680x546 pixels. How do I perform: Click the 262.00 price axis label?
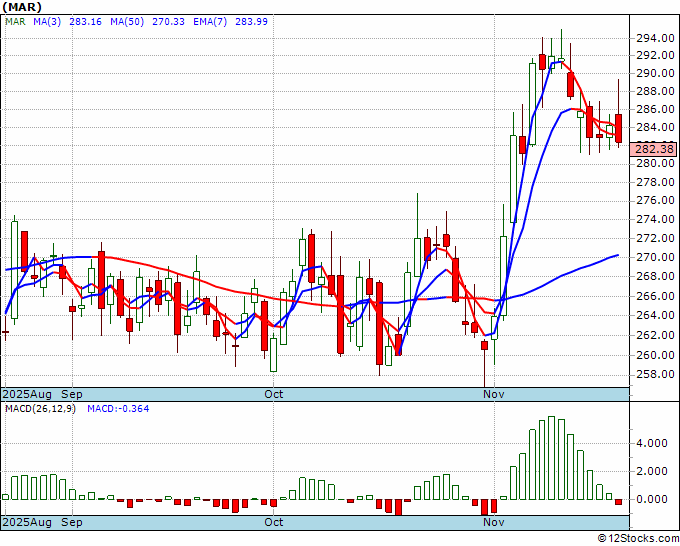tap(655, 335)
